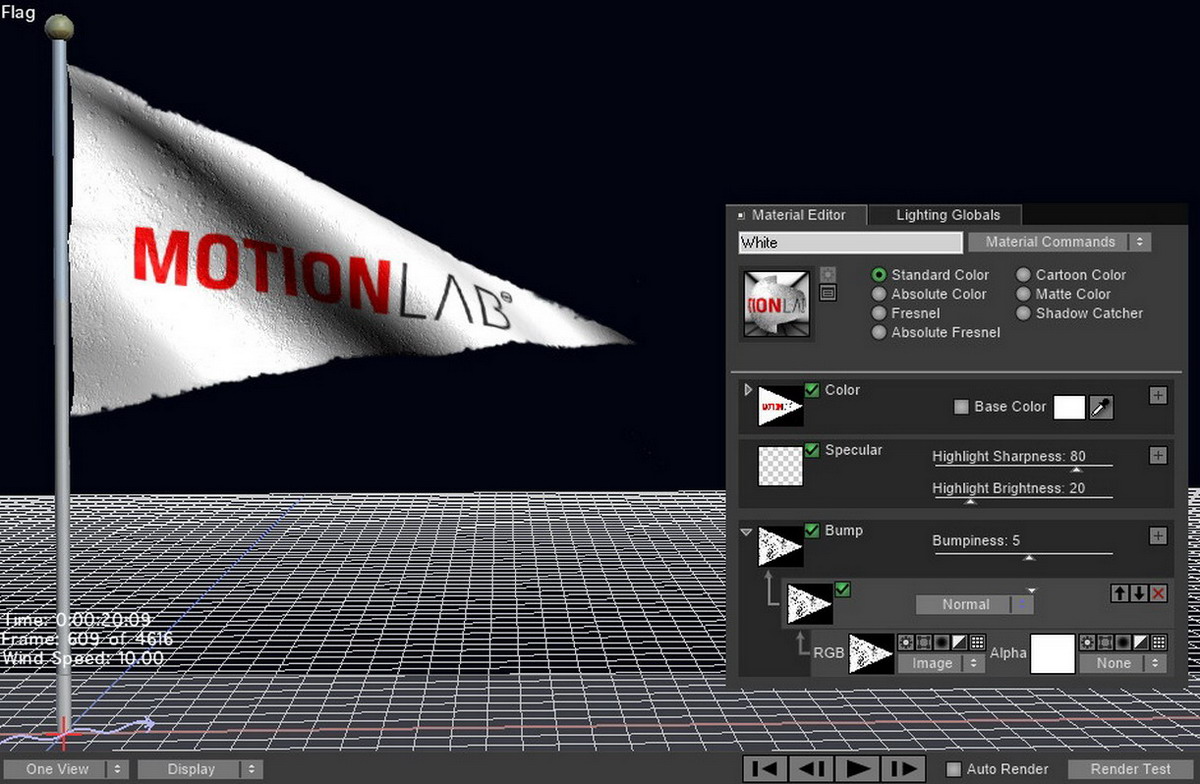Open the Alpha None type dropdown
The height and width of the screenshot is (784, 1200).
click(1122, 663)
